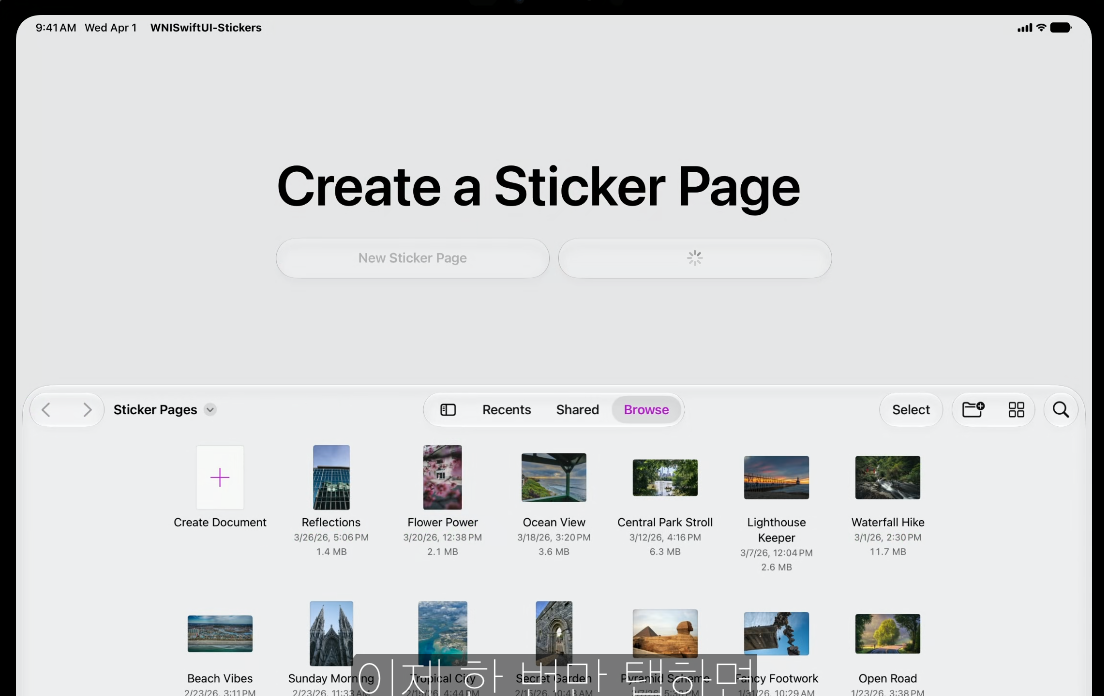Image resolution: width=1104 pixels, height=696 pixels.
Task: Click the Waterfall Hike file name
Action: (x=888, y=522)
